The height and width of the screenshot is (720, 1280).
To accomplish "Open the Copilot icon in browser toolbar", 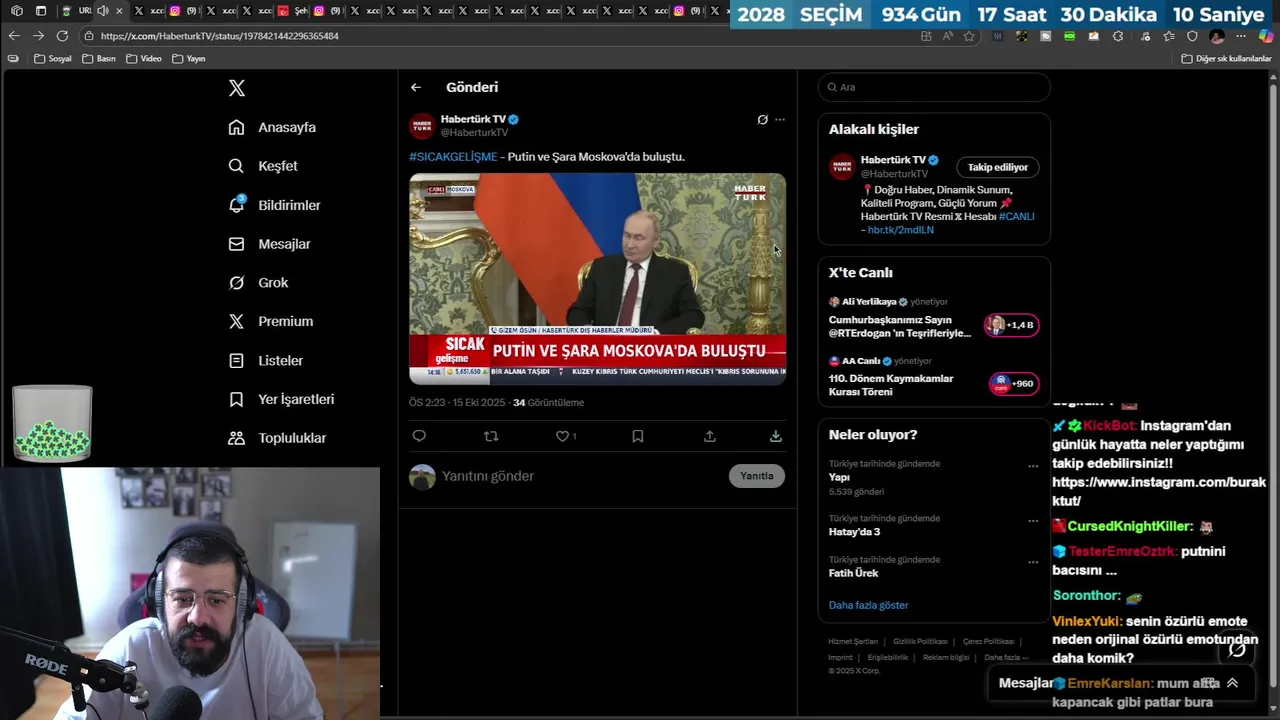I will (1267, 36).
